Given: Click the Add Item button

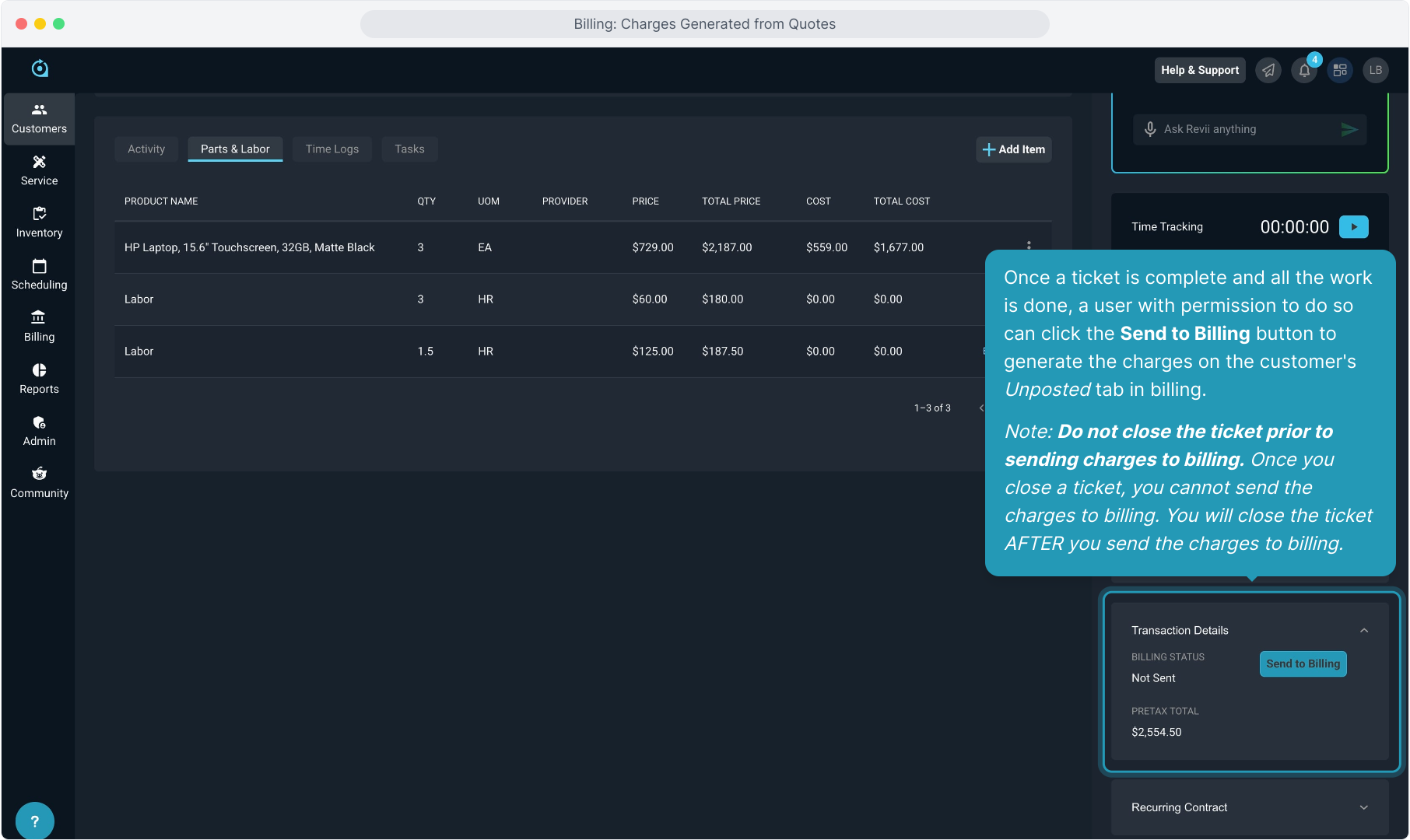Looking at the screenshot, I should tap(1014, 149).
